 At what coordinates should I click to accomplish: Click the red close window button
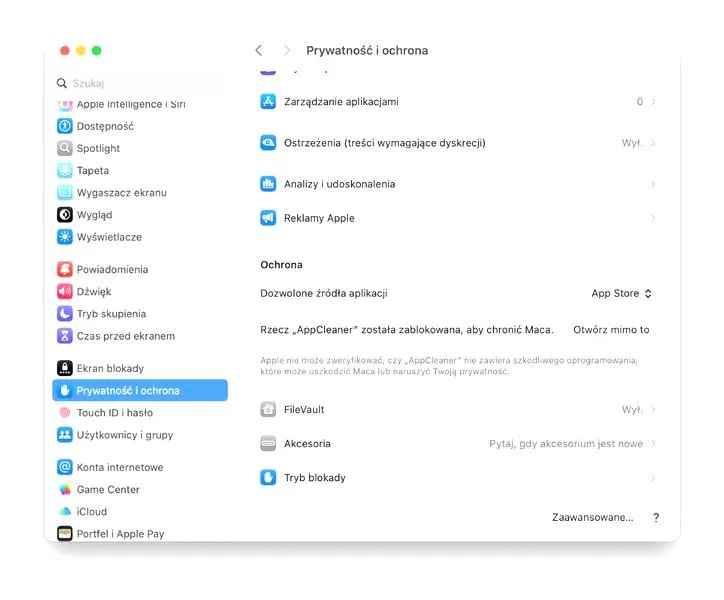pyautogui.click(x=65, y=50)
